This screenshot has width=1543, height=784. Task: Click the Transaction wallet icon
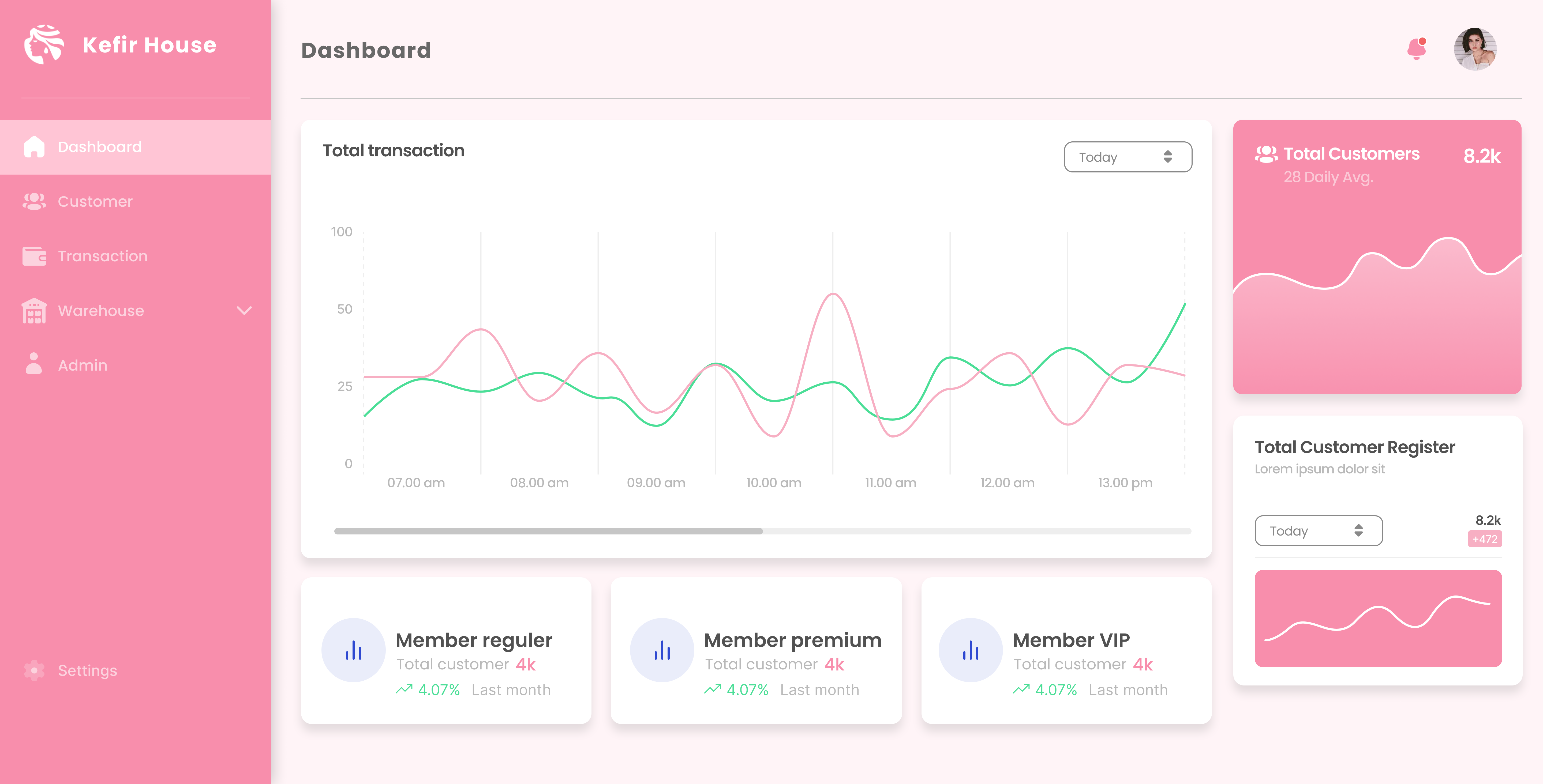point(34,256)
